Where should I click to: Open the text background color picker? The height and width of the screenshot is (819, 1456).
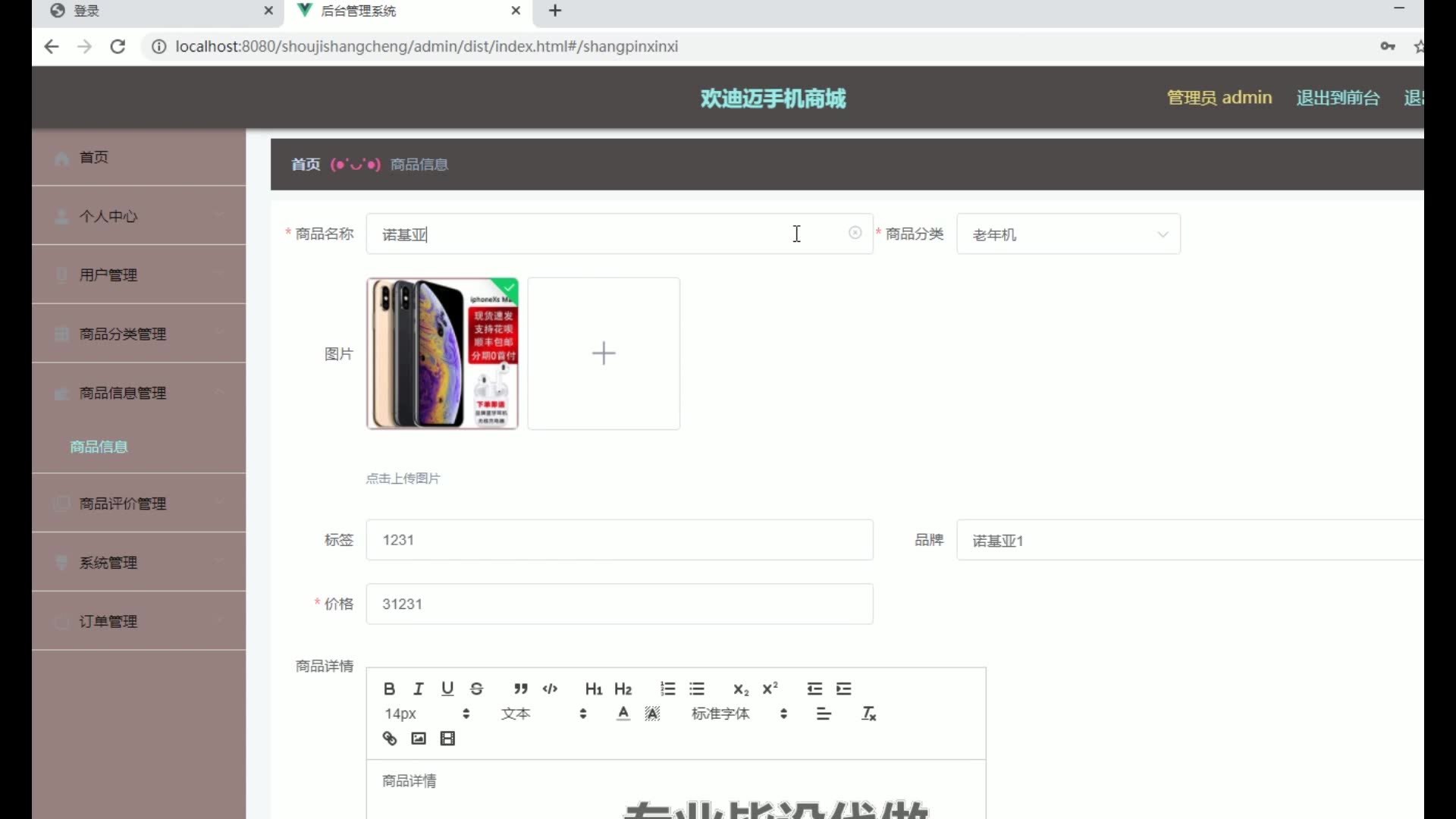652,714
